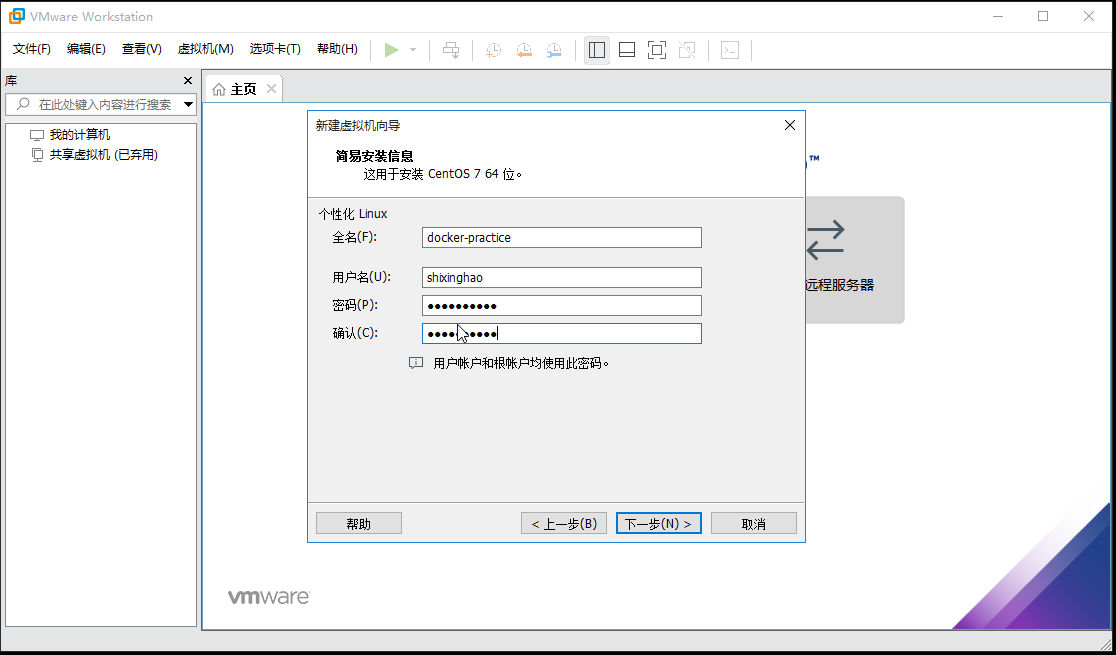Power on the virtual machine with the green play button
Screen dimensions: 1116x655
[x=391, y=50]
